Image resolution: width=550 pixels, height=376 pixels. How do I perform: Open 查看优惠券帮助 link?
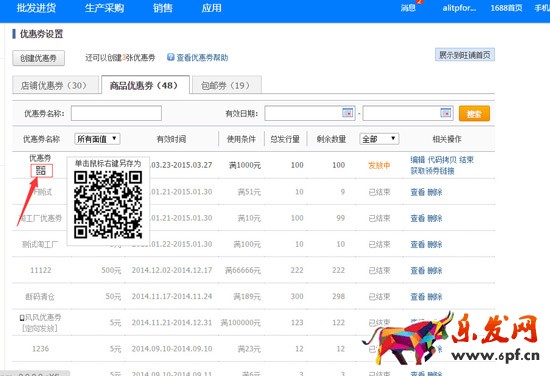pyautogui.click(x=202, y=58)
